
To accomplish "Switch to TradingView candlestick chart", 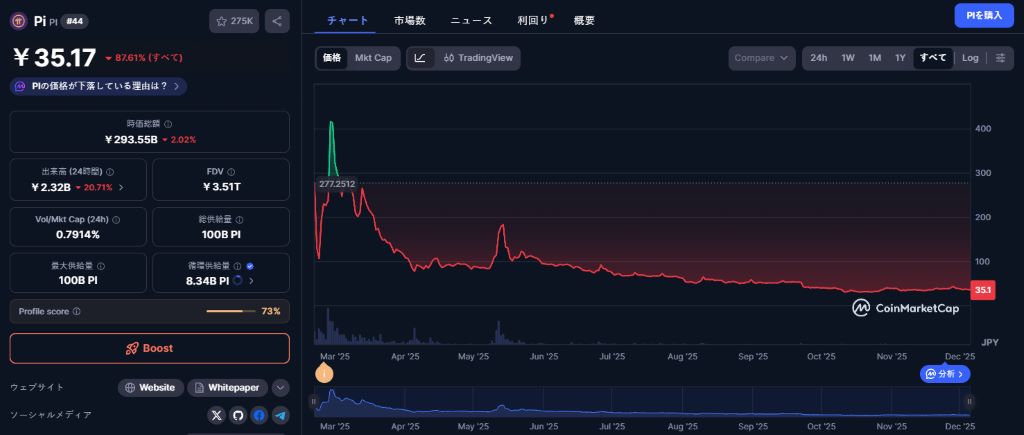I will tap(478, 58).
